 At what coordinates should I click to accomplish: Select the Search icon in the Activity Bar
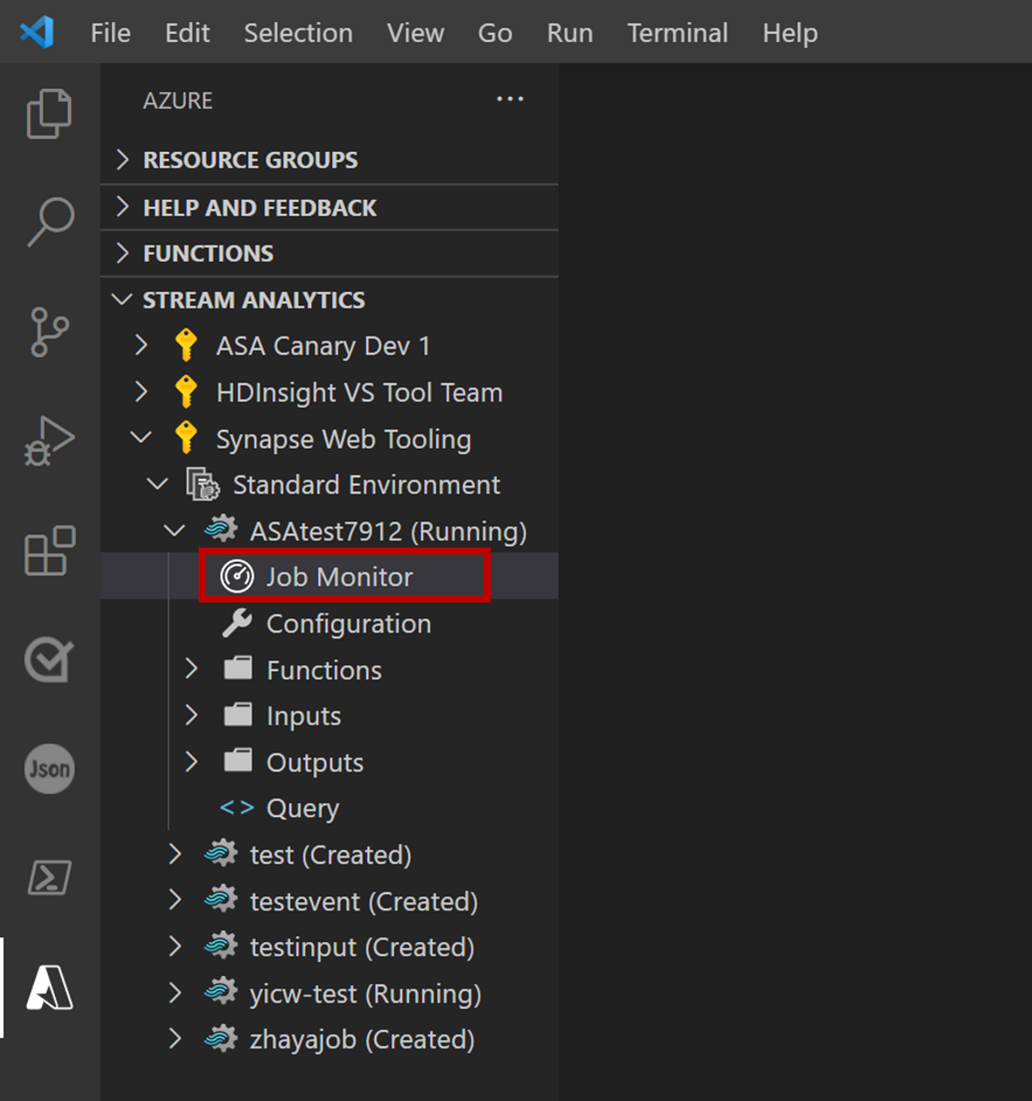point(49,222)
